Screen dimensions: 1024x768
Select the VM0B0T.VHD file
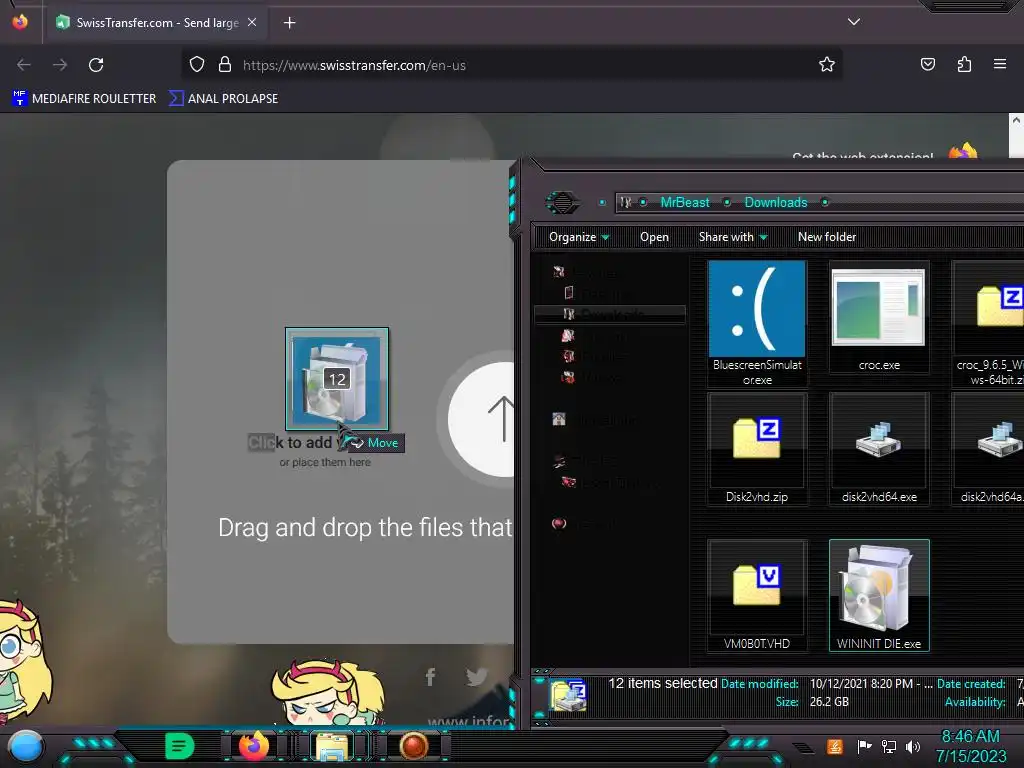[757, 596]
